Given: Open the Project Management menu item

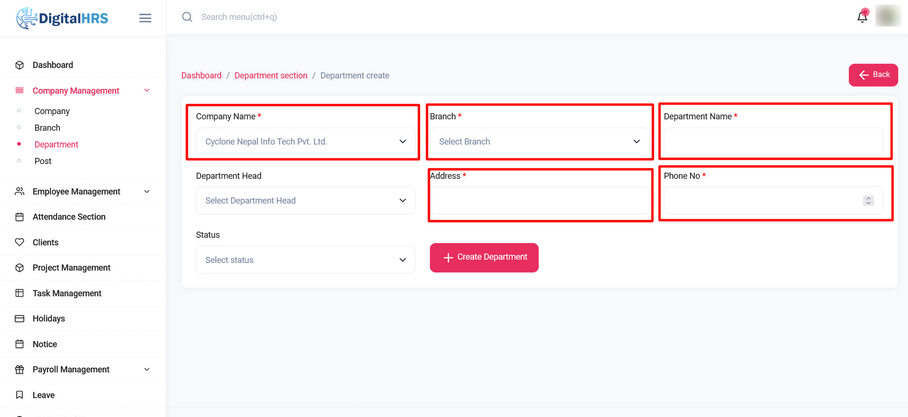Looking at the screenshot, I should pos(71,268).
